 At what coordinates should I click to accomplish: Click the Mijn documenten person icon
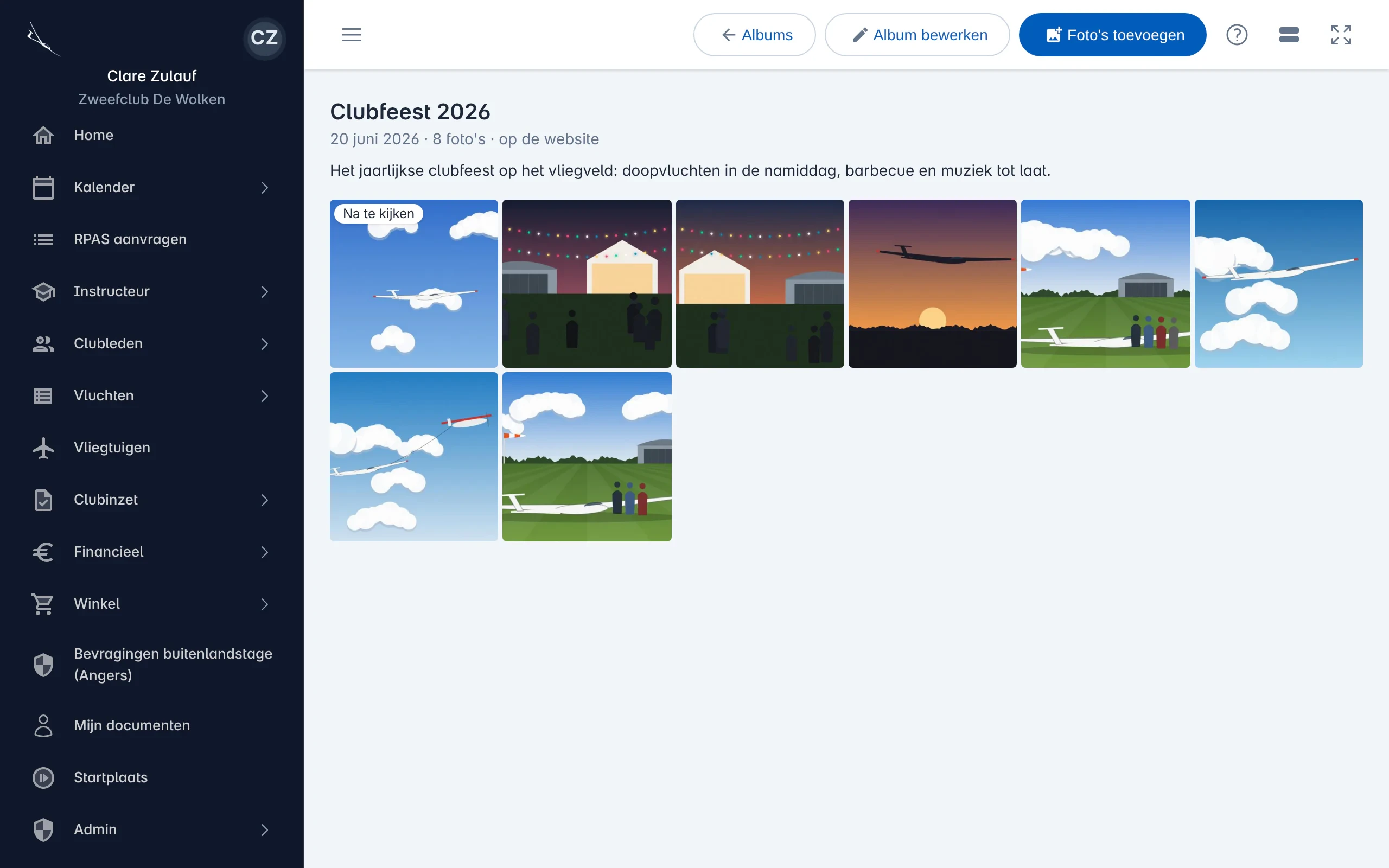point(43,726)
